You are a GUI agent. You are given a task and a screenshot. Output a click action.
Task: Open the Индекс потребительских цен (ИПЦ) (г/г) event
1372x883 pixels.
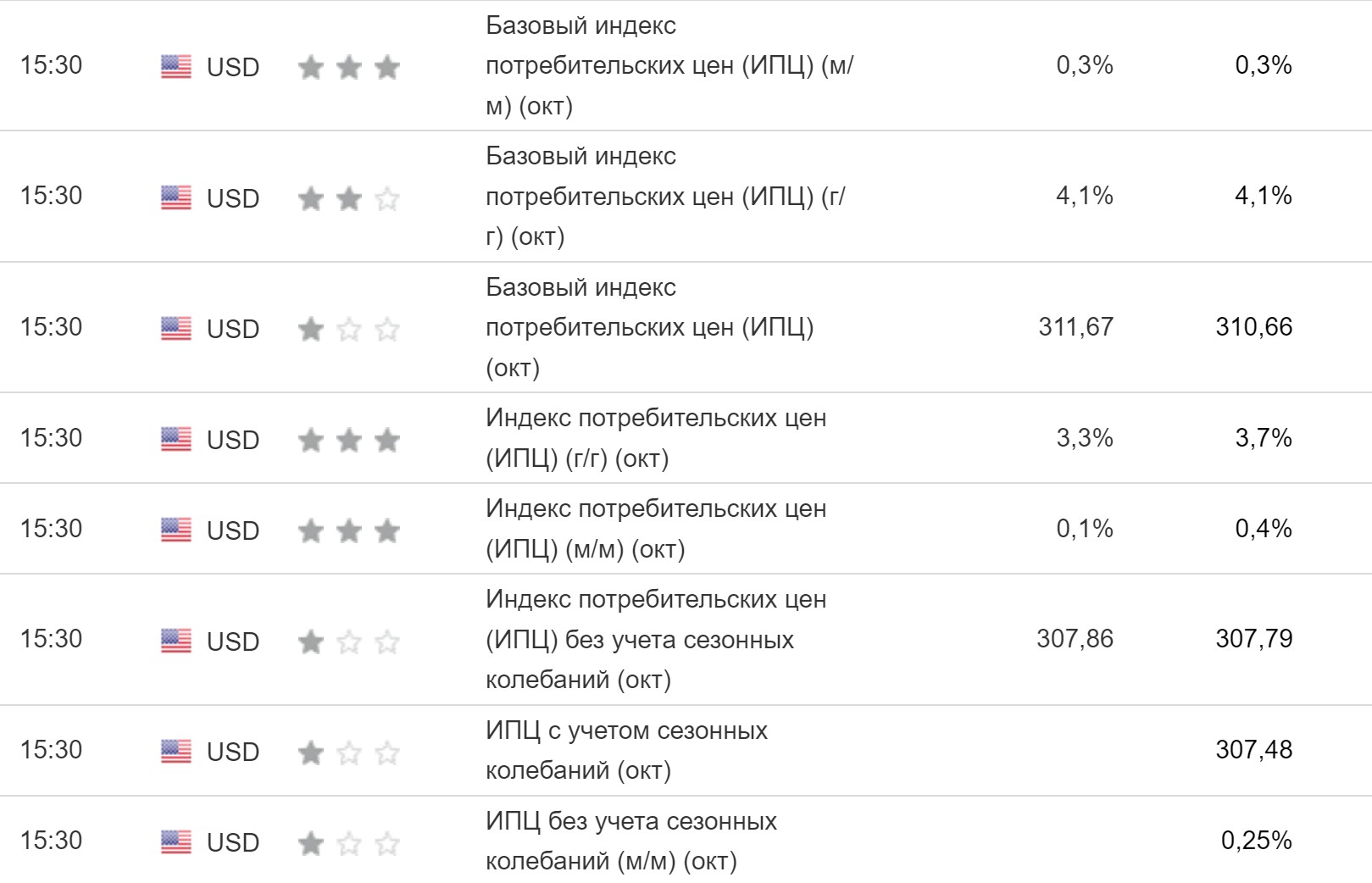click(x=655, y=438)
